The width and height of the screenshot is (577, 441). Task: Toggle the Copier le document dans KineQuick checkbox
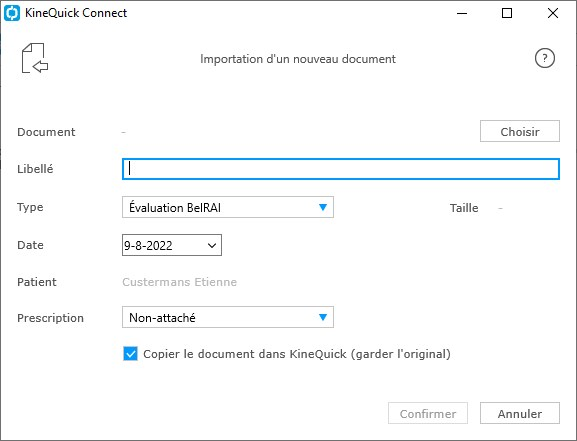coord(130,354)
